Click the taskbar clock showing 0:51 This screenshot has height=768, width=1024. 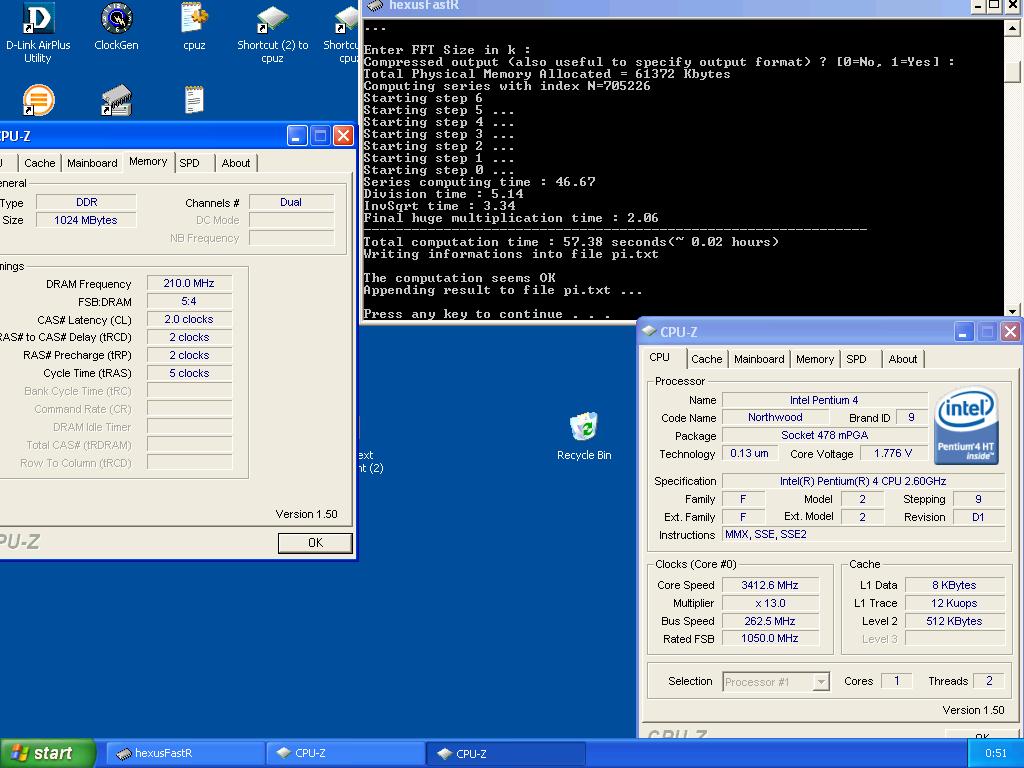click(995, 753)
